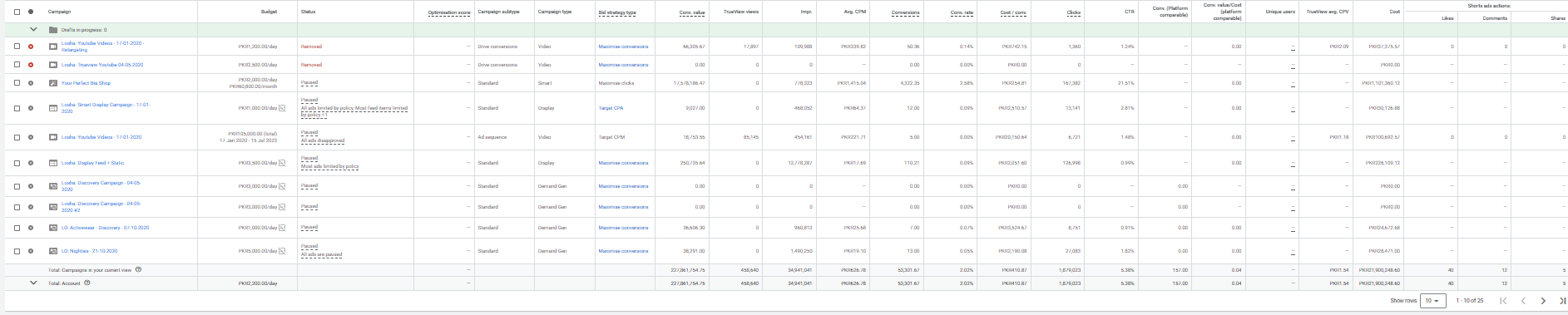Sort by Cost / conv. column header
This screenshot has width=1568, height=315.
[1014, 12]
